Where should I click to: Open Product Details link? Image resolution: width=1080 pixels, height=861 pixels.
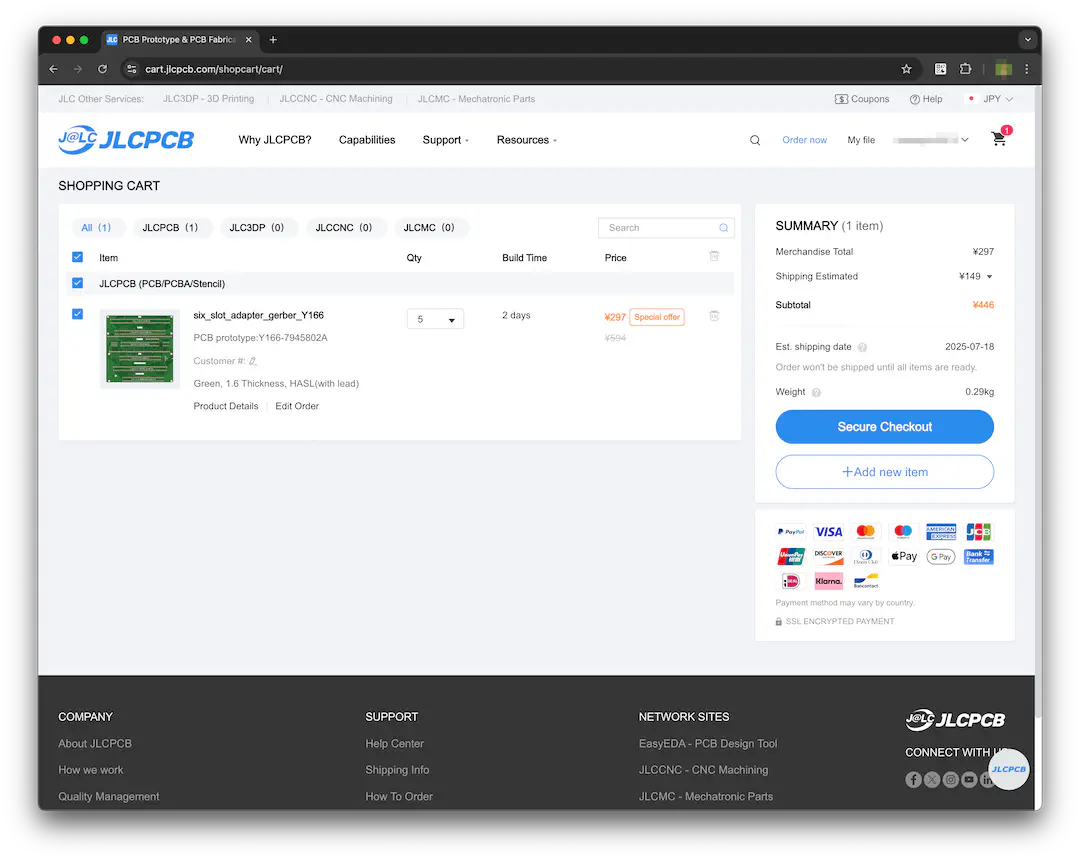pos(226,406)
